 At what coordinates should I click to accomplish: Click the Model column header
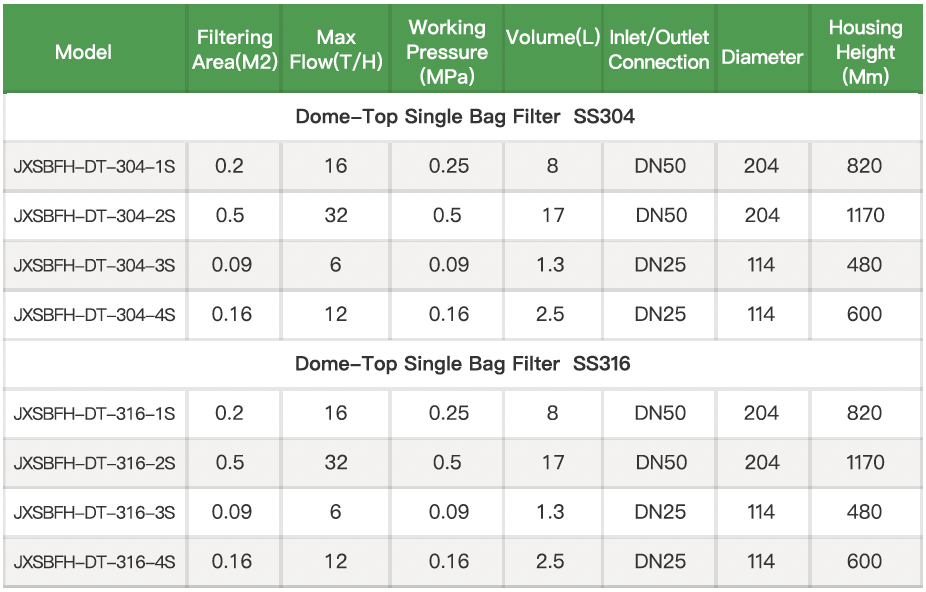point(84,52)
